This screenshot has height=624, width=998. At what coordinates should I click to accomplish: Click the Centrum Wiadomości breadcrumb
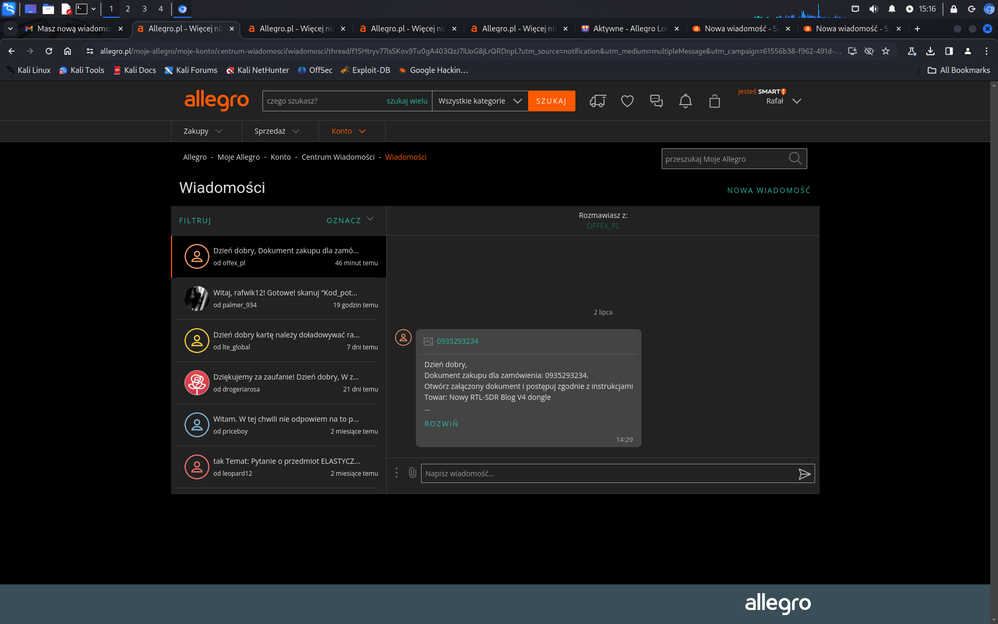coord(338,157)
